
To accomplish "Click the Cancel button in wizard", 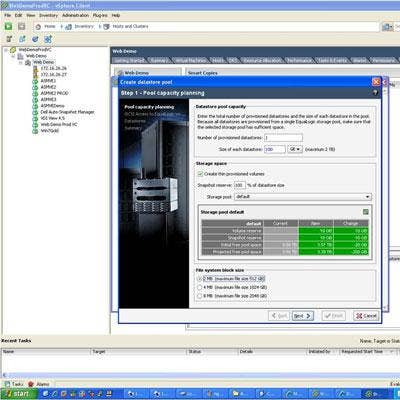I will point(366,315).
